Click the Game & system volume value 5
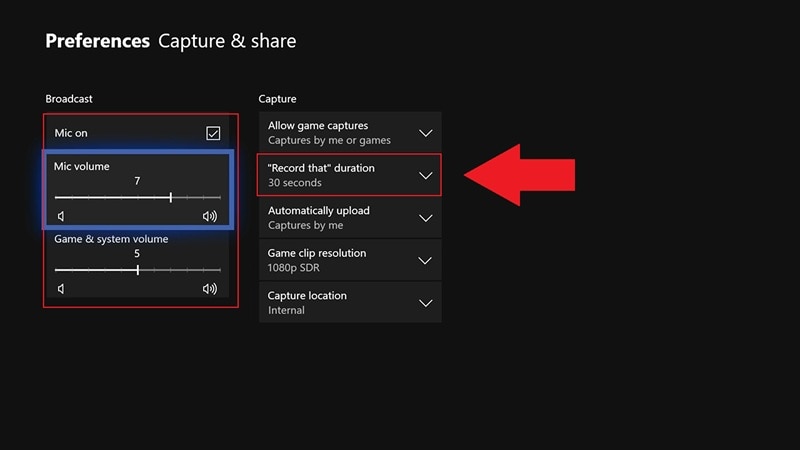Screen dimensions: 800x450 click(137, 254)
